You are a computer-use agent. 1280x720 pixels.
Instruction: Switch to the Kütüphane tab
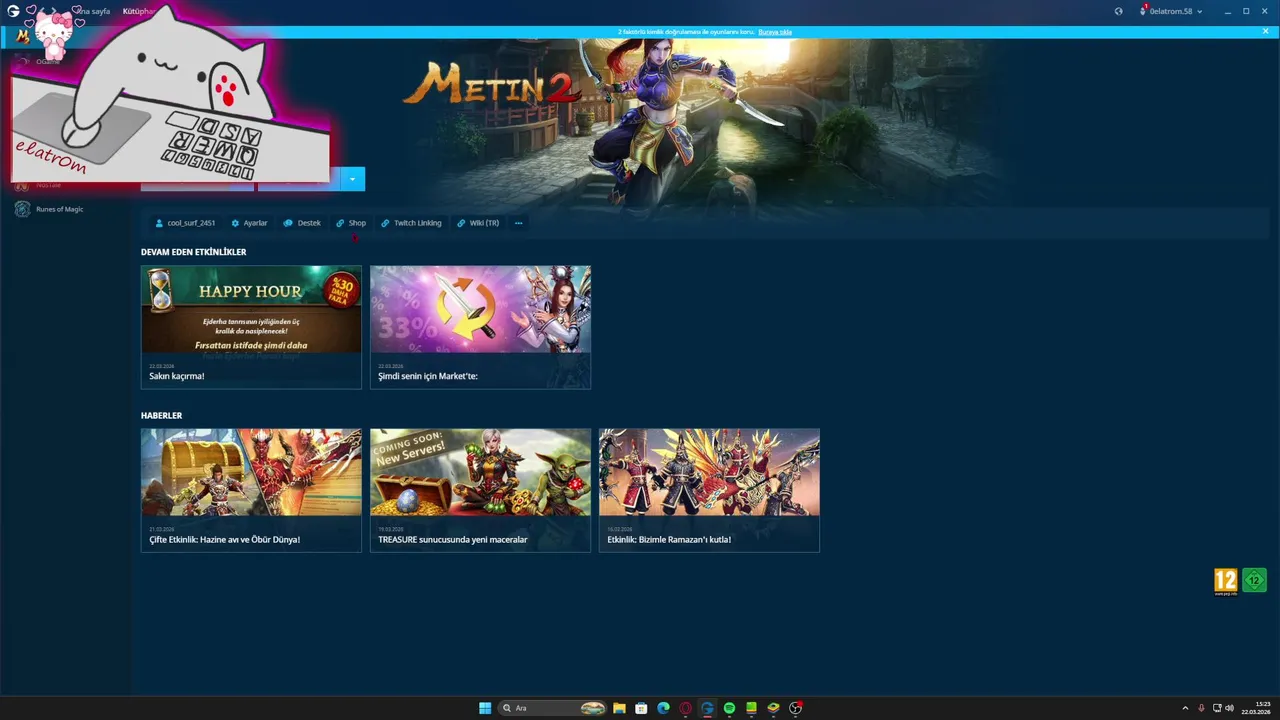coord(138,11)
